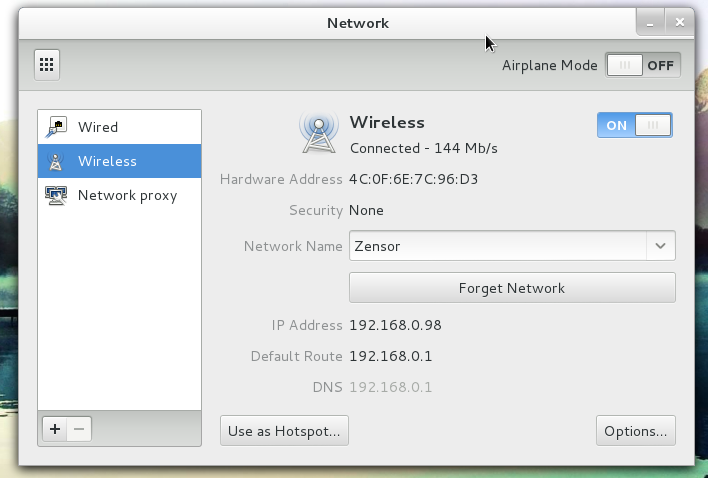
Task: Click the Network window title bar
Action: coord(357,22)
